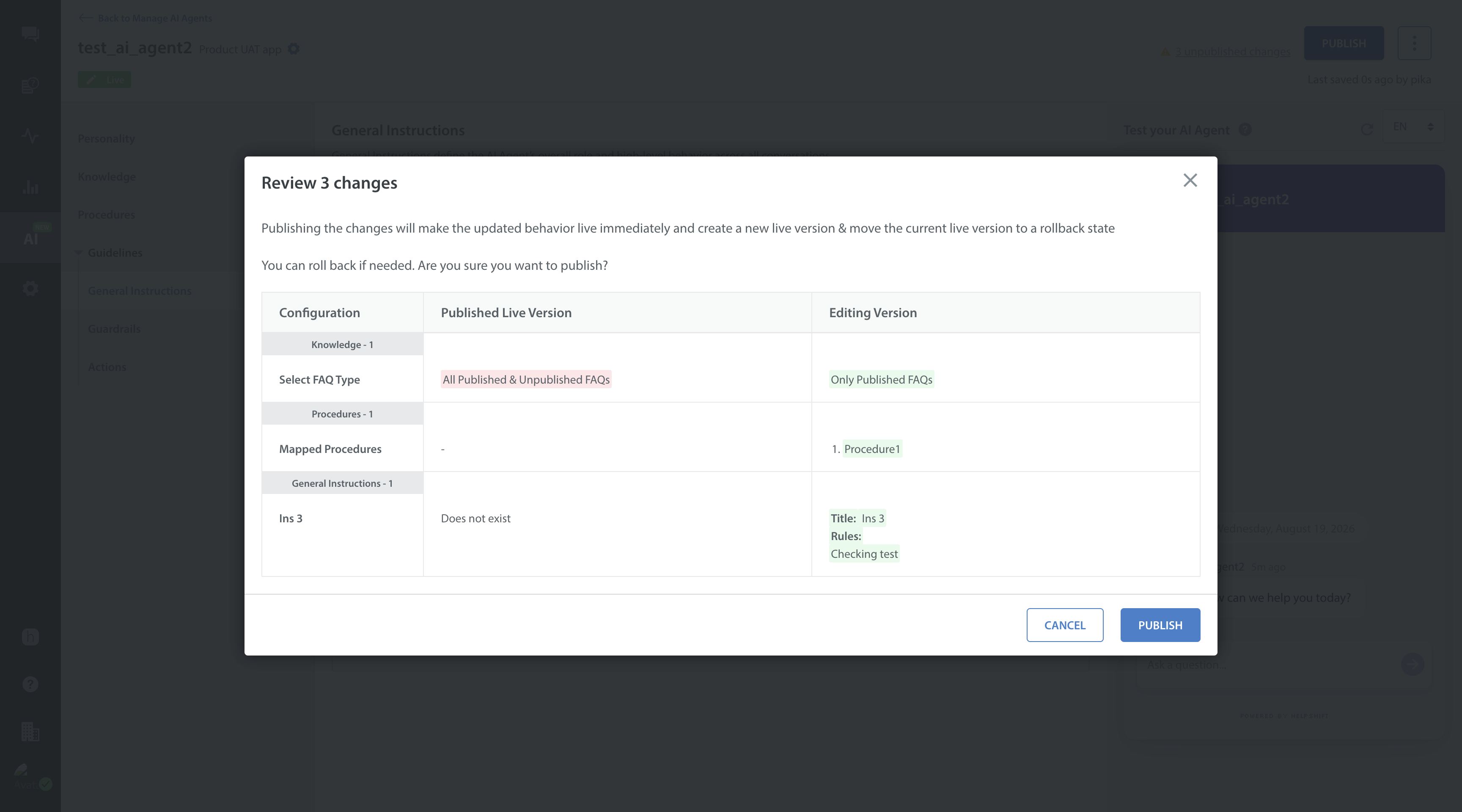Viewport: 1462px width, 812px height.
Task: Click the 'Does not exist' cell
Action: click(475, 518)
